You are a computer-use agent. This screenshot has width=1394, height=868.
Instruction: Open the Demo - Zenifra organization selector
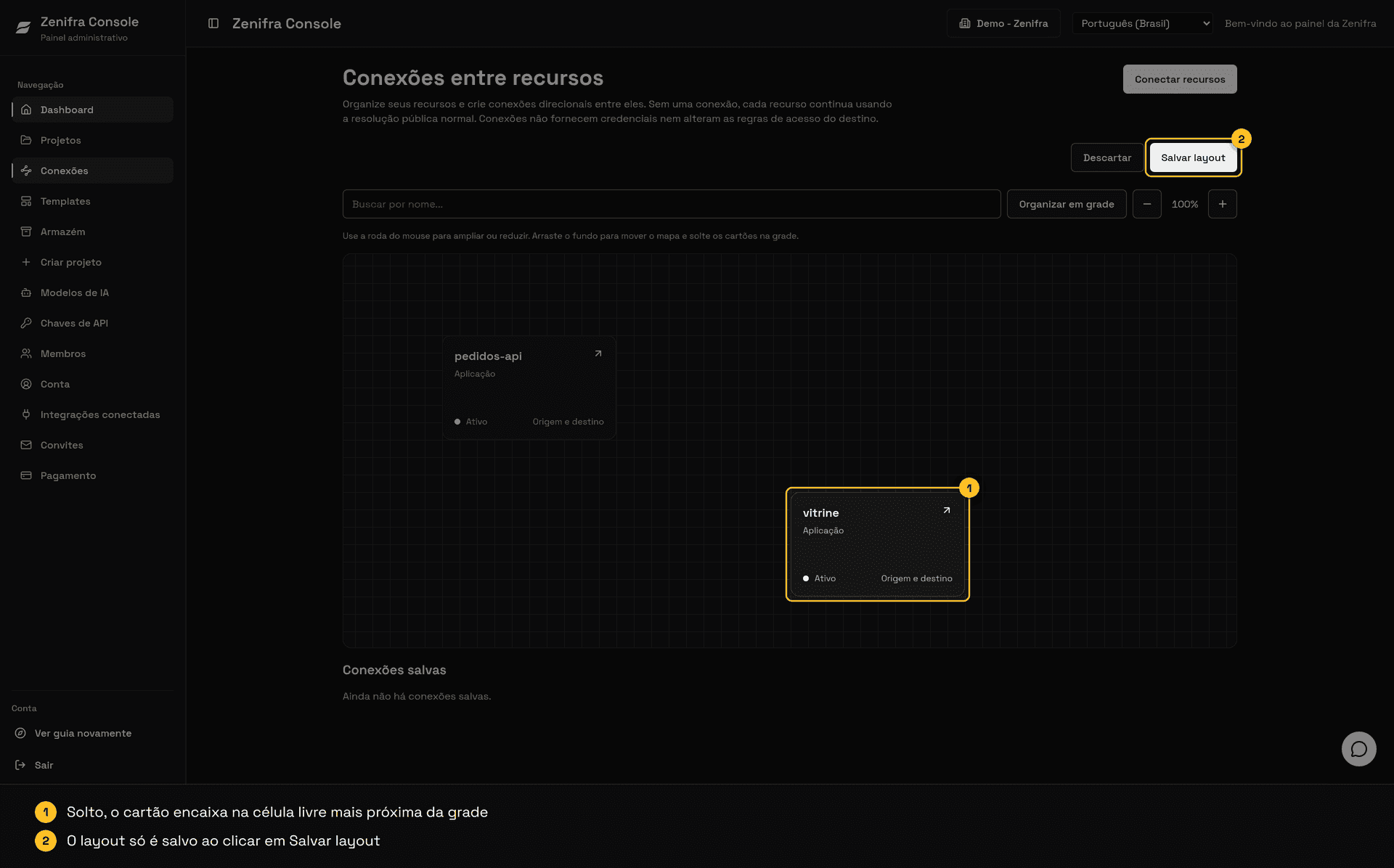pos(1003,23)
